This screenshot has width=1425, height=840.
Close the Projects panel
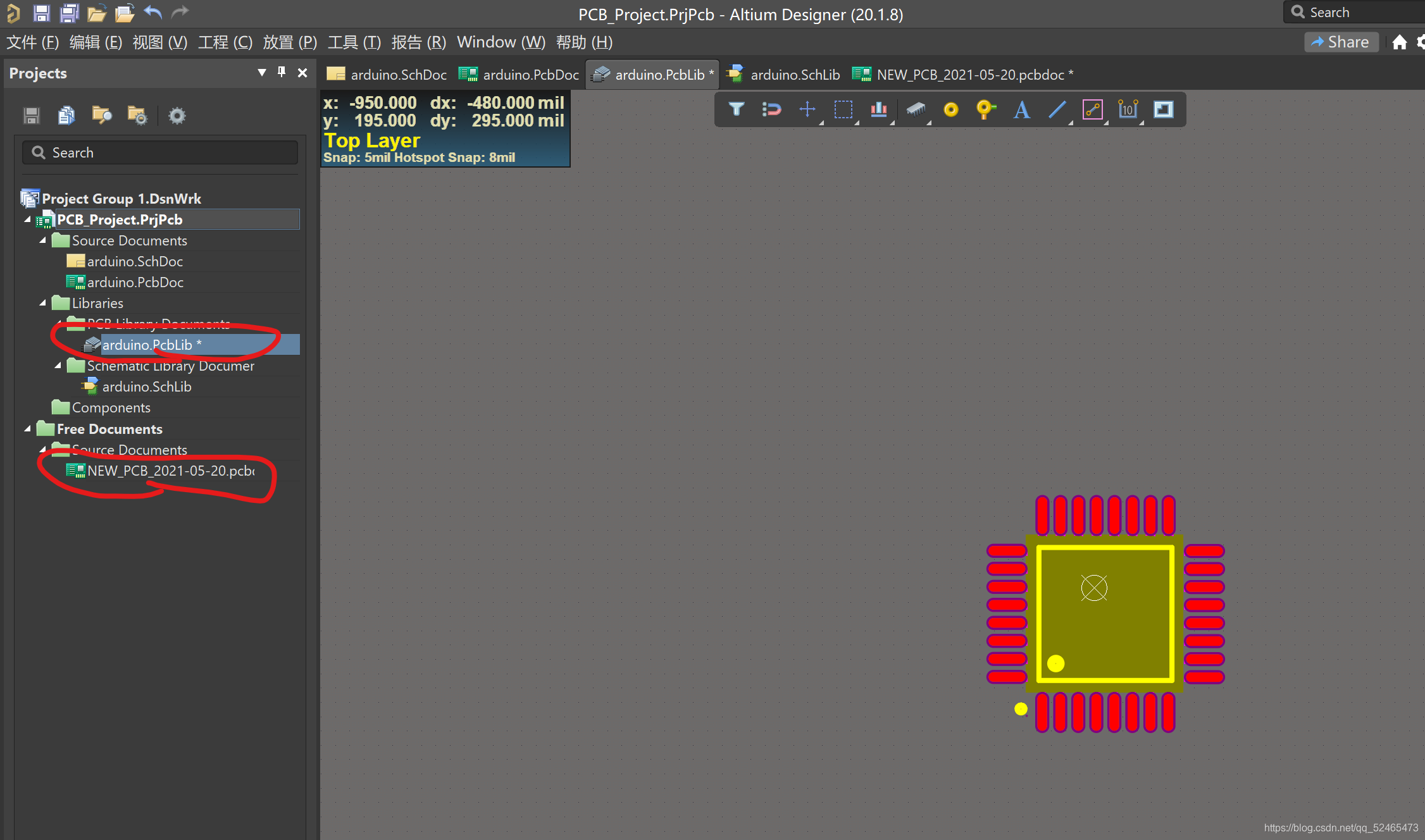coord(302,73)
